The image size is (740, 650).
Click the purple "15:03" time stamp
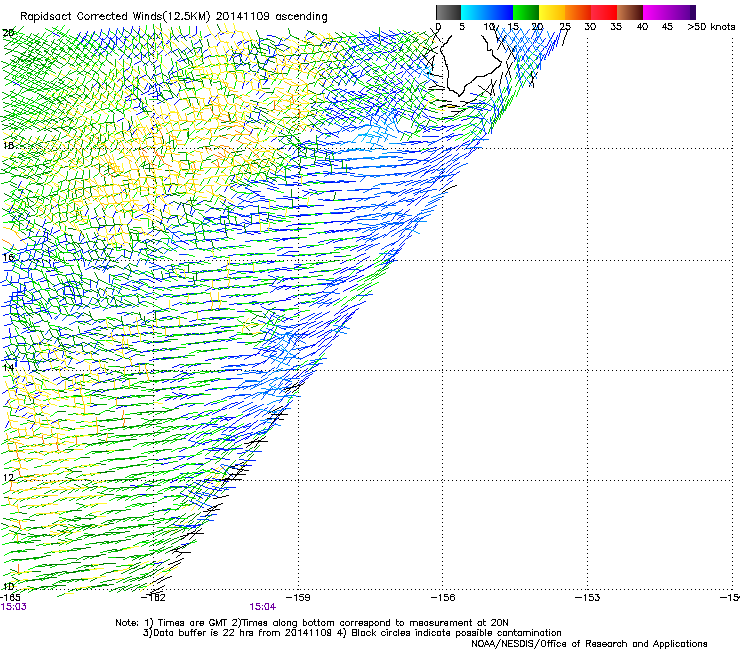[14, 607]
